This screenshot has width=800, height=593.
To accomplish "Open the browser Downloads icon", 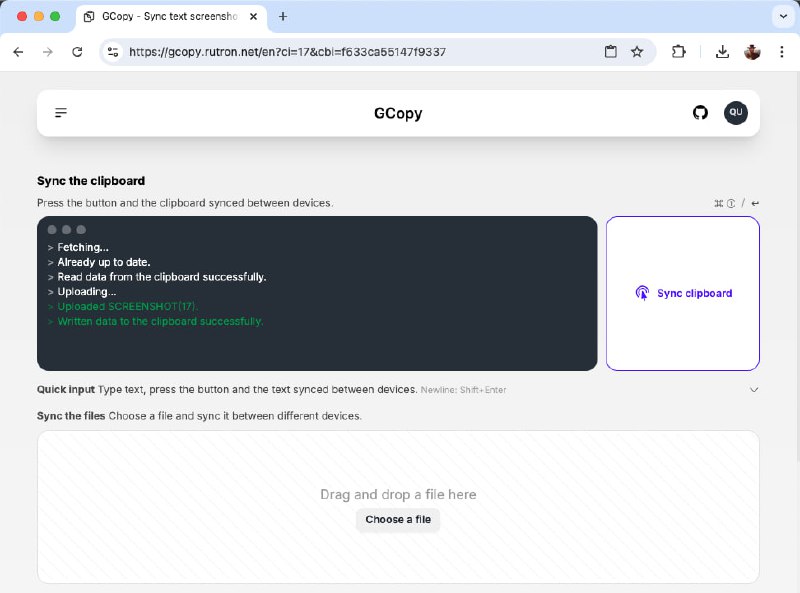I will coord(722,51).
